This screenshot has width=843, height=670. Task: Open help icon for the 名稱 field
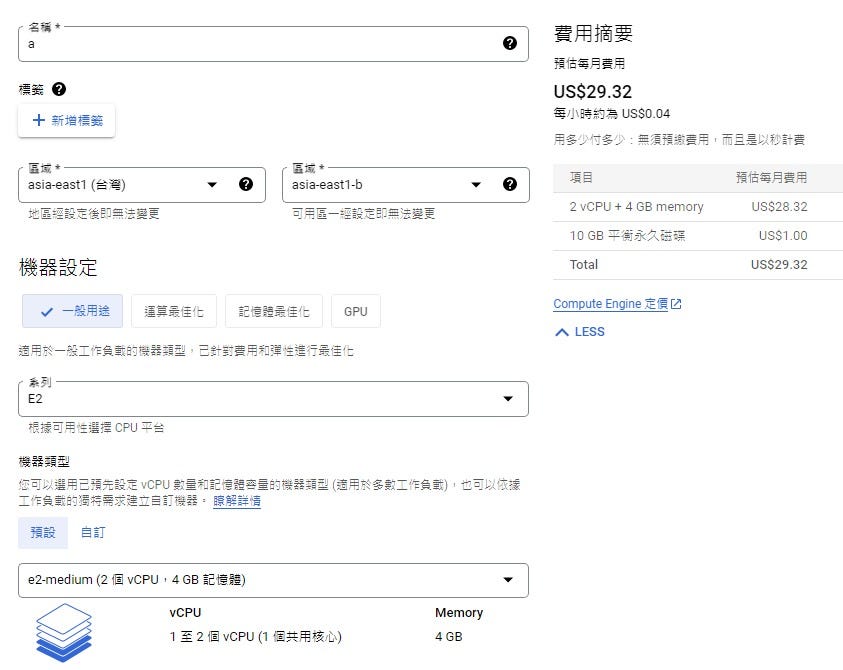click(510, 44)
